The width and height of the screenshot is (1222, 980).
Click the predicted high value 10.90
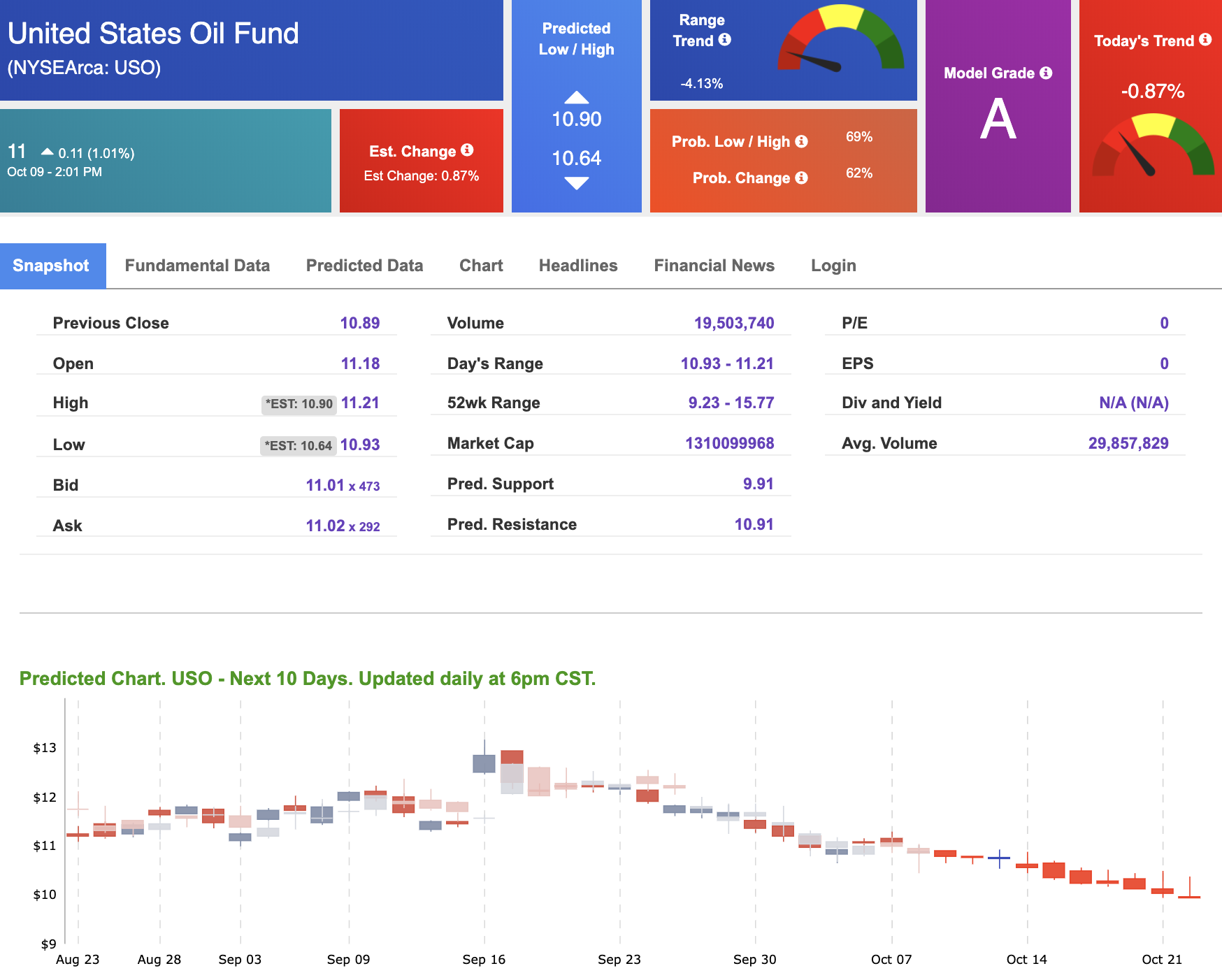coord(577,119)
